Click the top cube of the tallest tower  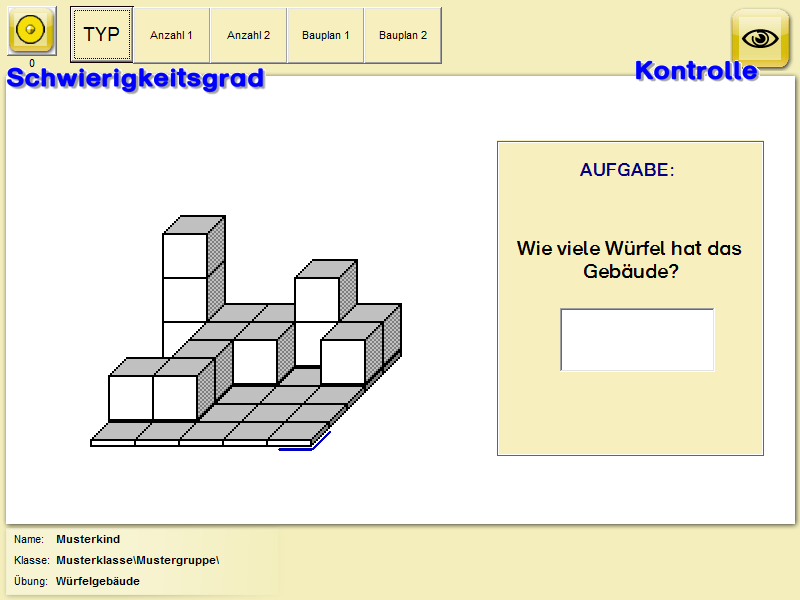point(185,254)
